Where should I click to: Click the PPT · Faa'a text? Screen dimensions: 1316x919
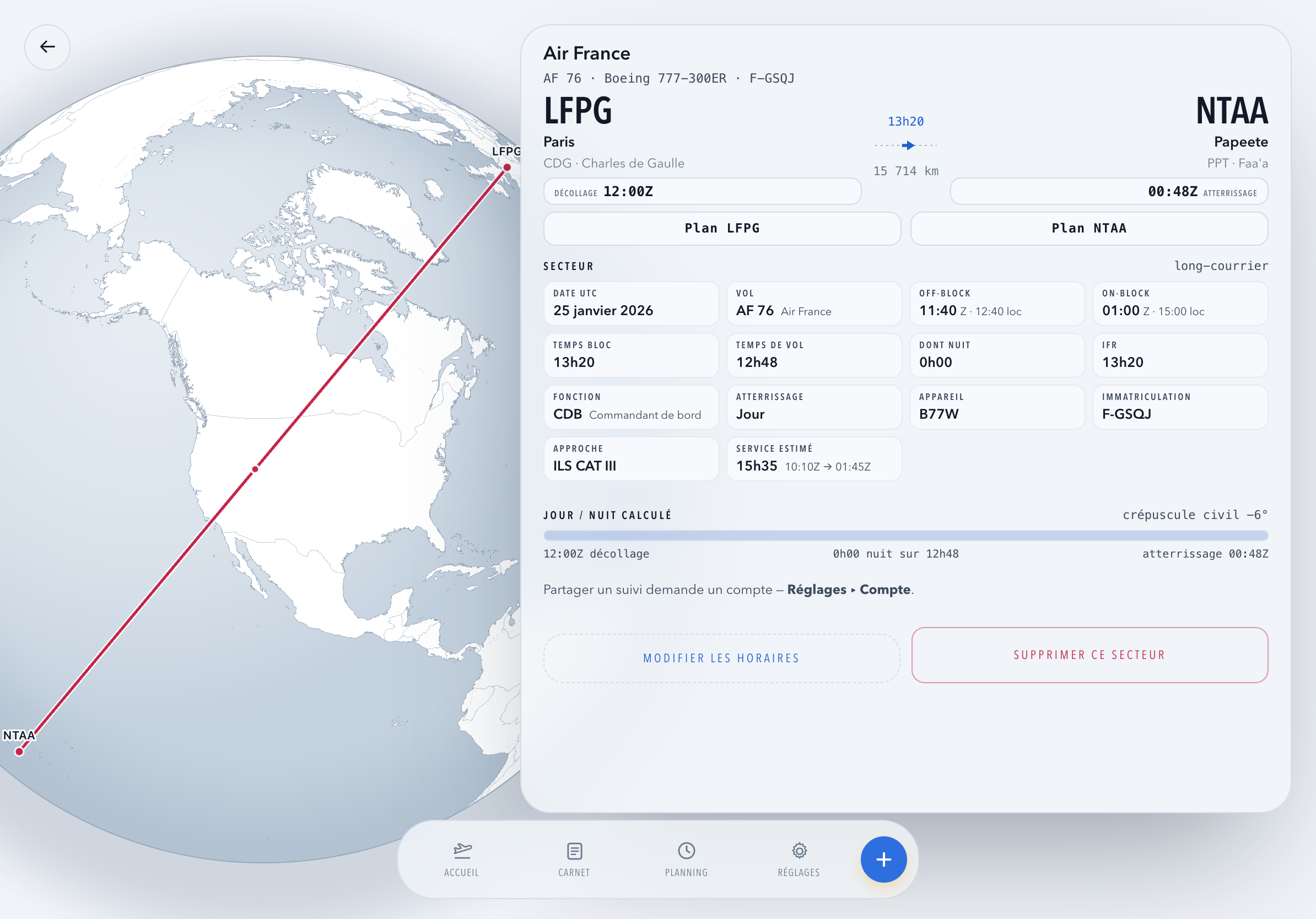point(1238,163)
